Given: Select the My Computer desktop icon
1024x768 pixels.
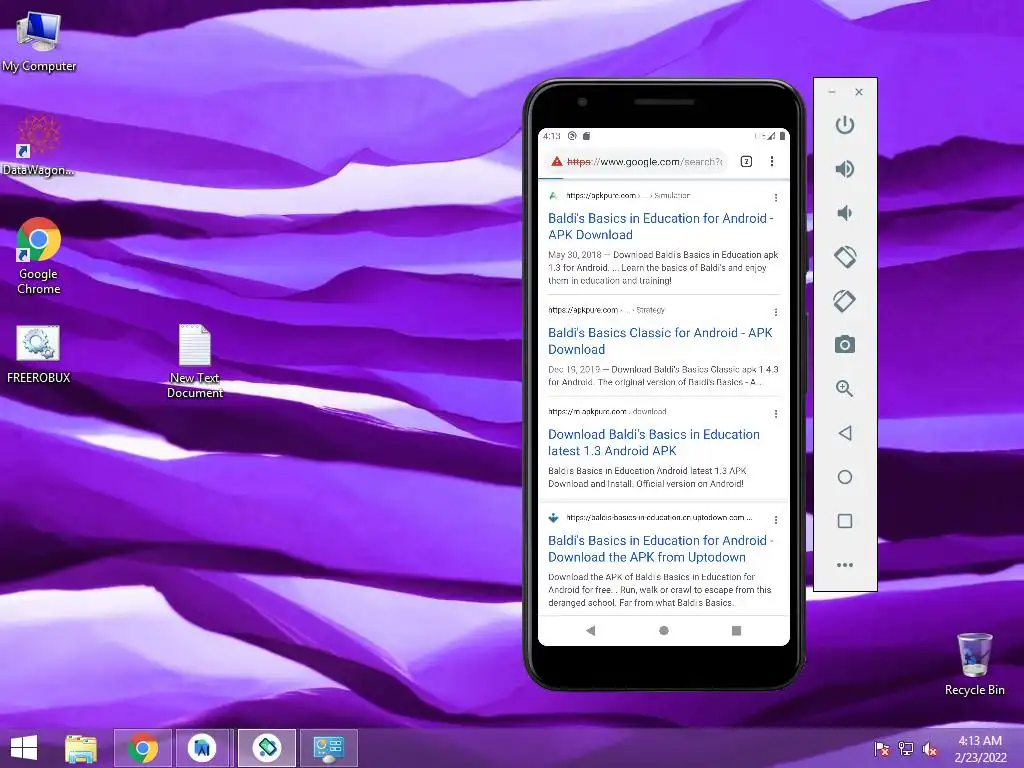Looking at the screenshot, I should (39, 41).
